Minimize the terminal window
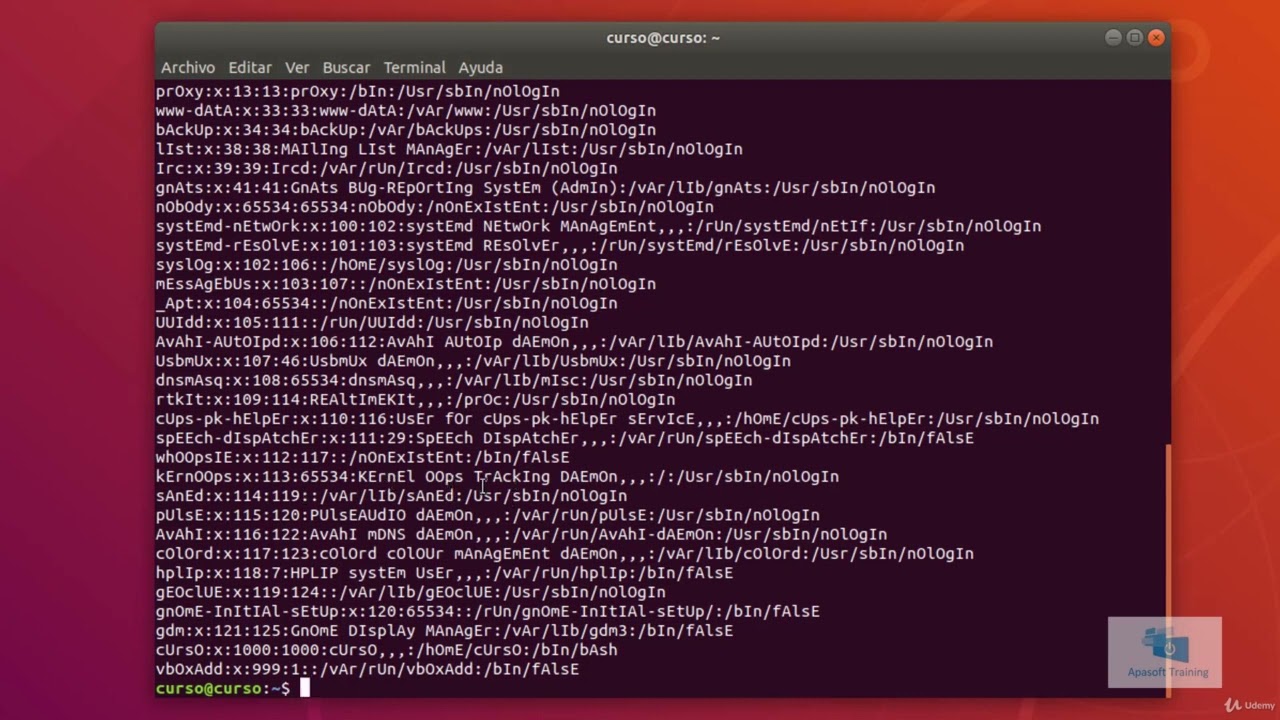The image size is (1280, 720). tap(1113, 38)
